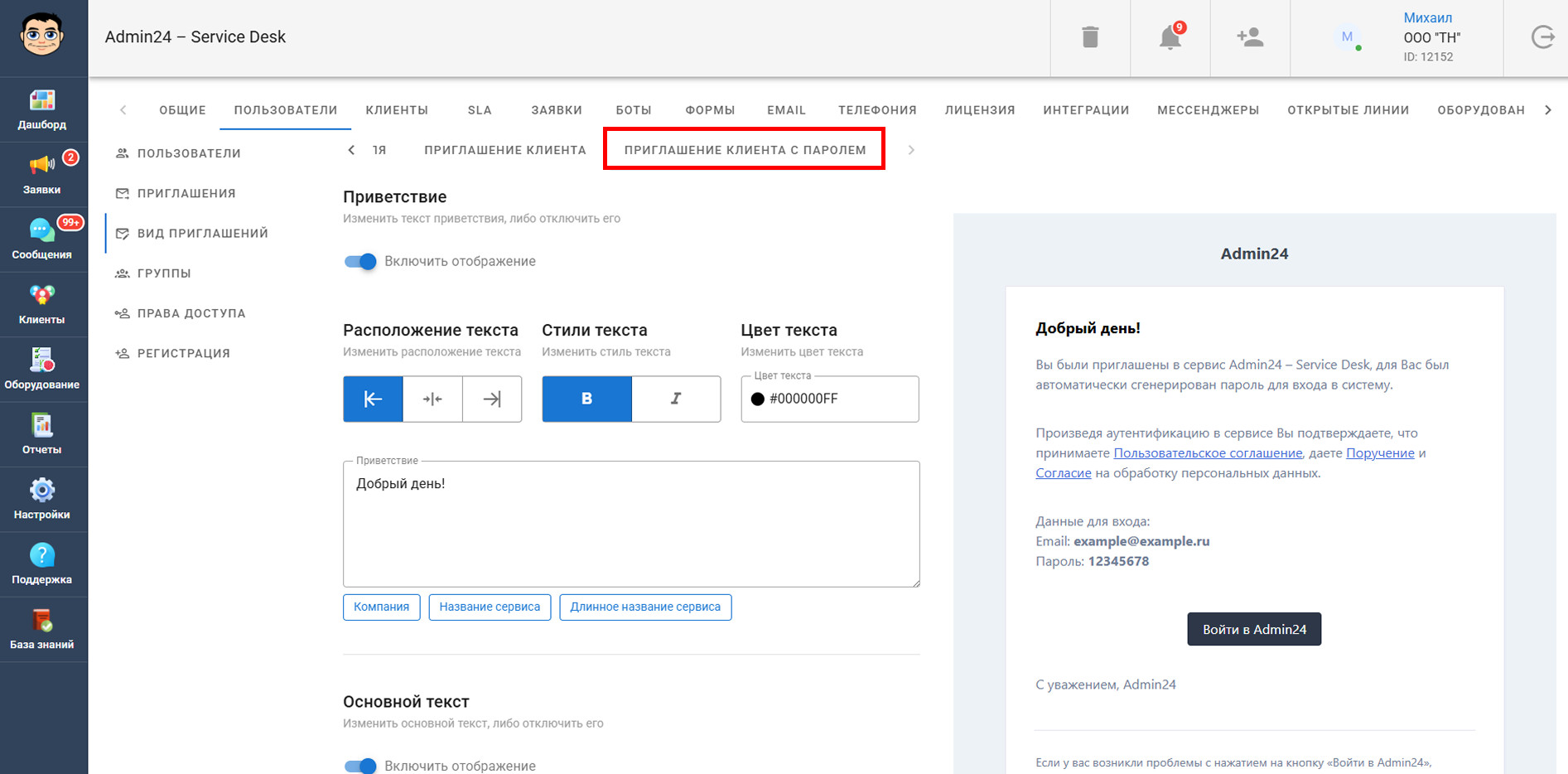
Task: Open the trash bin icon in header
Action: point(1090,37)
